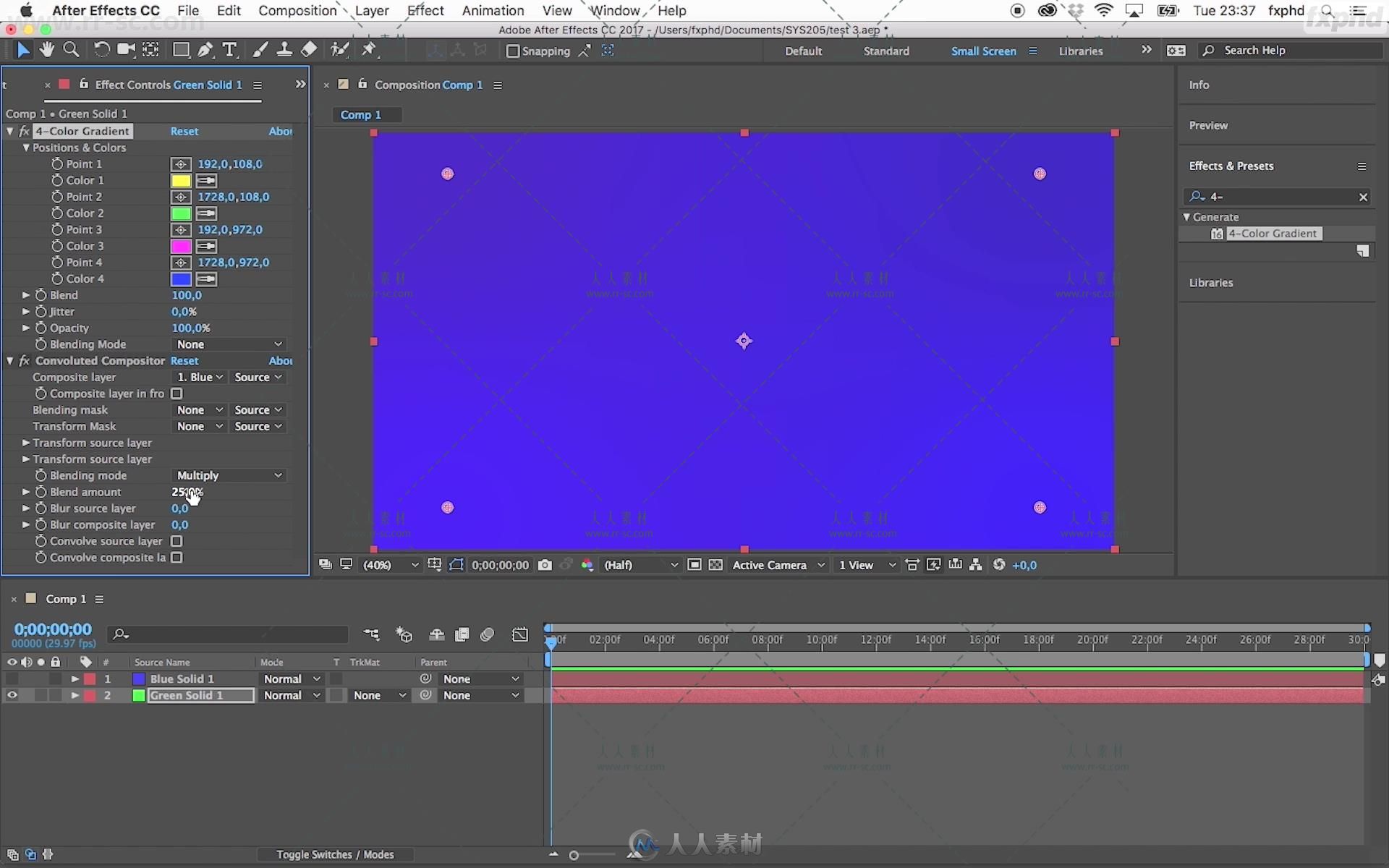The height and width of the screenshot is (868, 1389).
Task: Toggle transparency grid in viewer
Action: pyautogui.click(x=715, y=565)
